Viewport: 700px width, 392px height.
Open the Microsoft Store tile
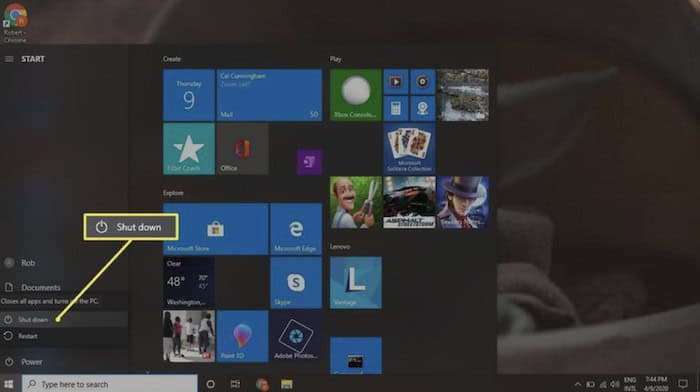coord(216,229)
